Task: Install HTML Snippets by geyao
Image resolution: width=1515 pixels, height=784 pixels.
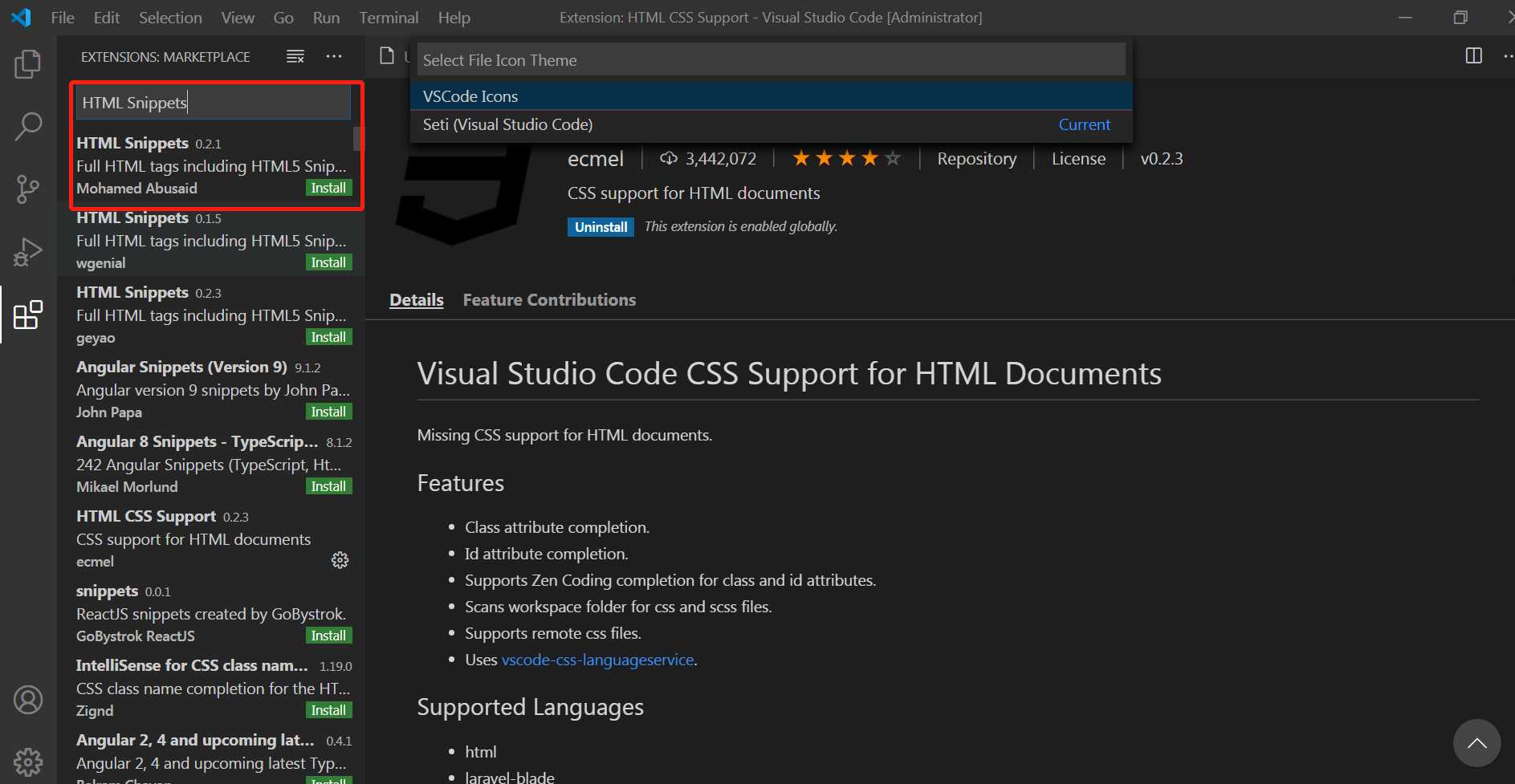Action: (x=328, y=337)
